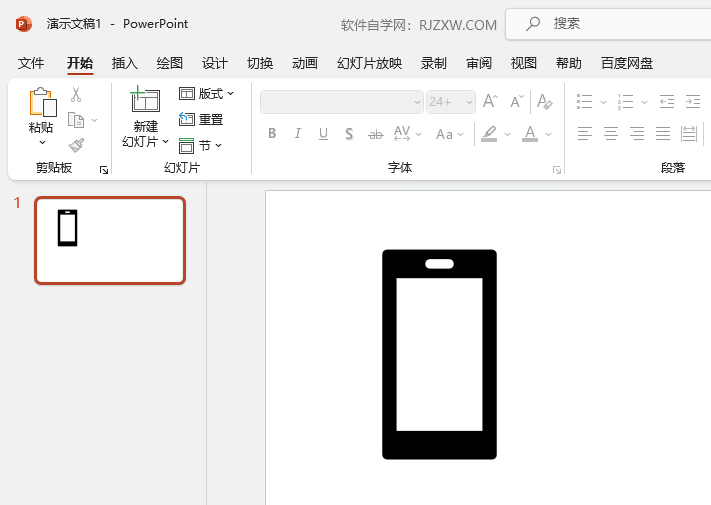
Task: Switch to the Animations (动画) tab
Action: pyautogui.click(x=305, y=63)
